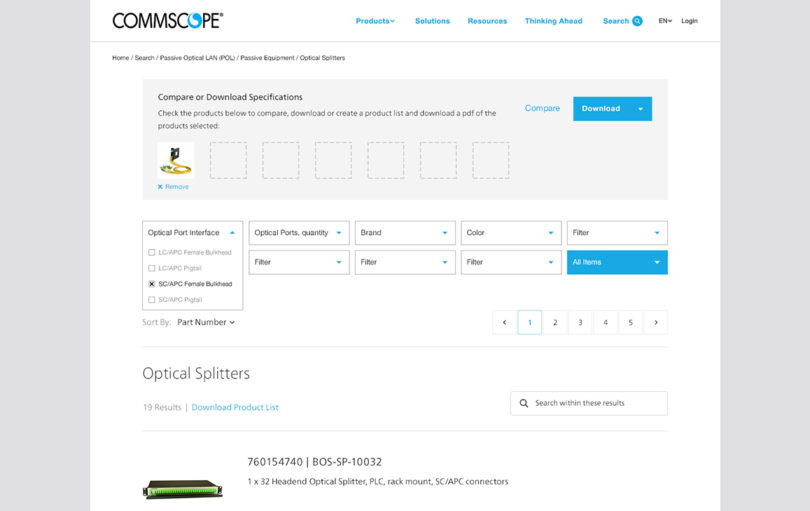Click the X icon next to Remove
Screen dimensions: 810x511
pyautogui.click(x=160, y=187)
